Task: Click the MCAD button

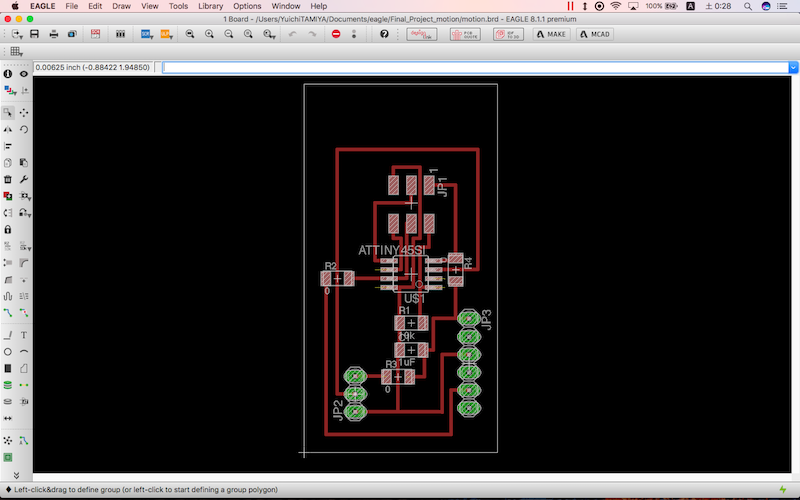Action: [x=595, y=34]
